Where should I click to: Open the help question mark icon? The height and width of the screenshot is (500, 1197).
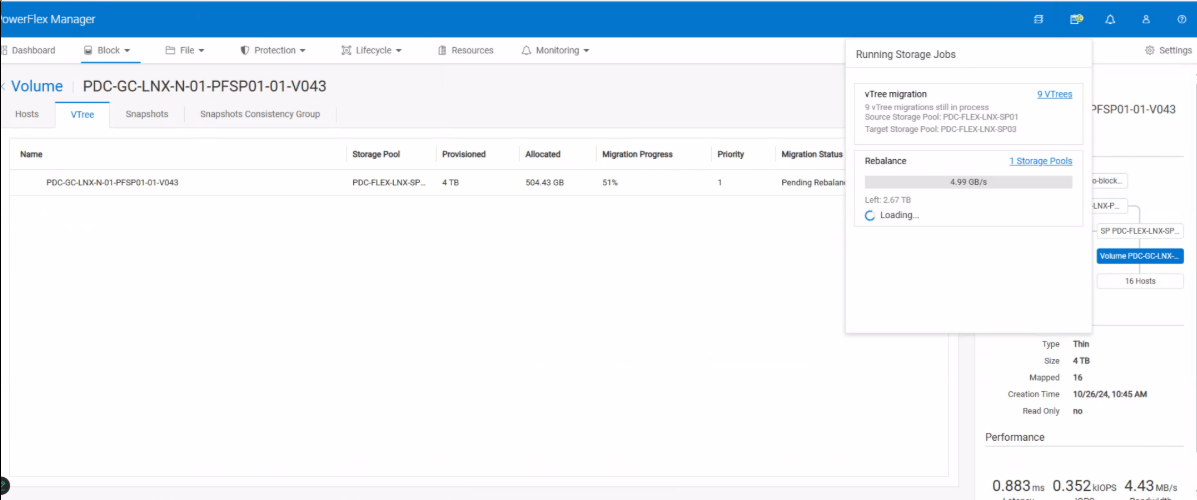[x=1182, y=20]
